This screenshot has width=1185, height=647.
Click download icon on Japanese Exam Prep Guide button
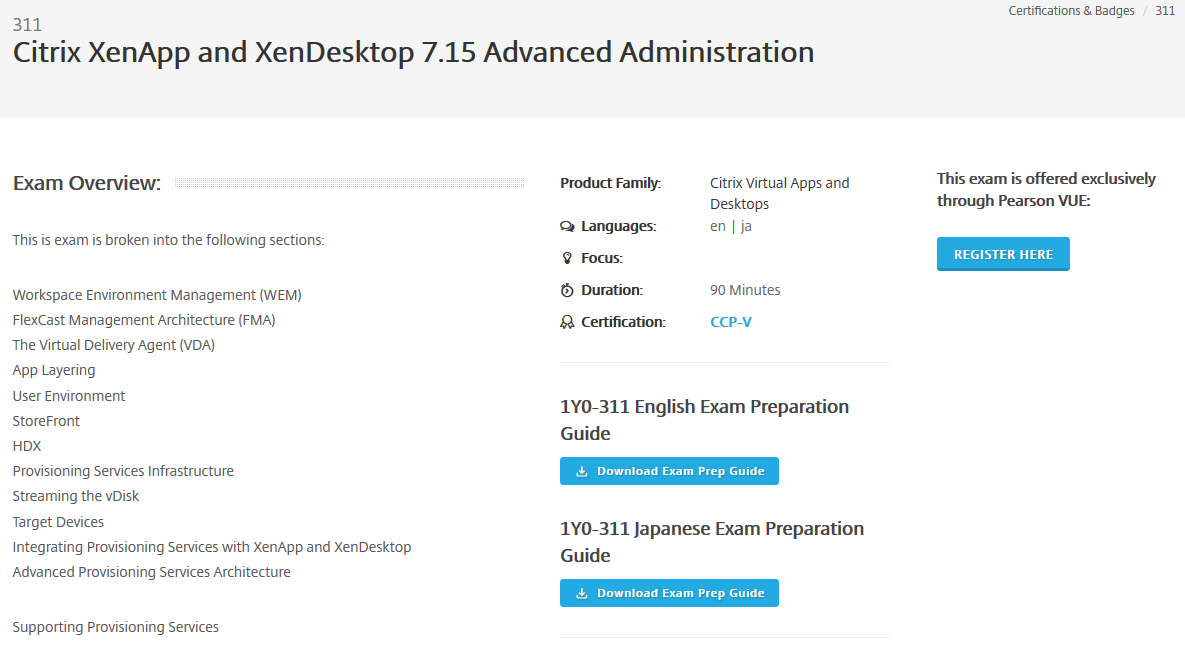click(582, 593)
